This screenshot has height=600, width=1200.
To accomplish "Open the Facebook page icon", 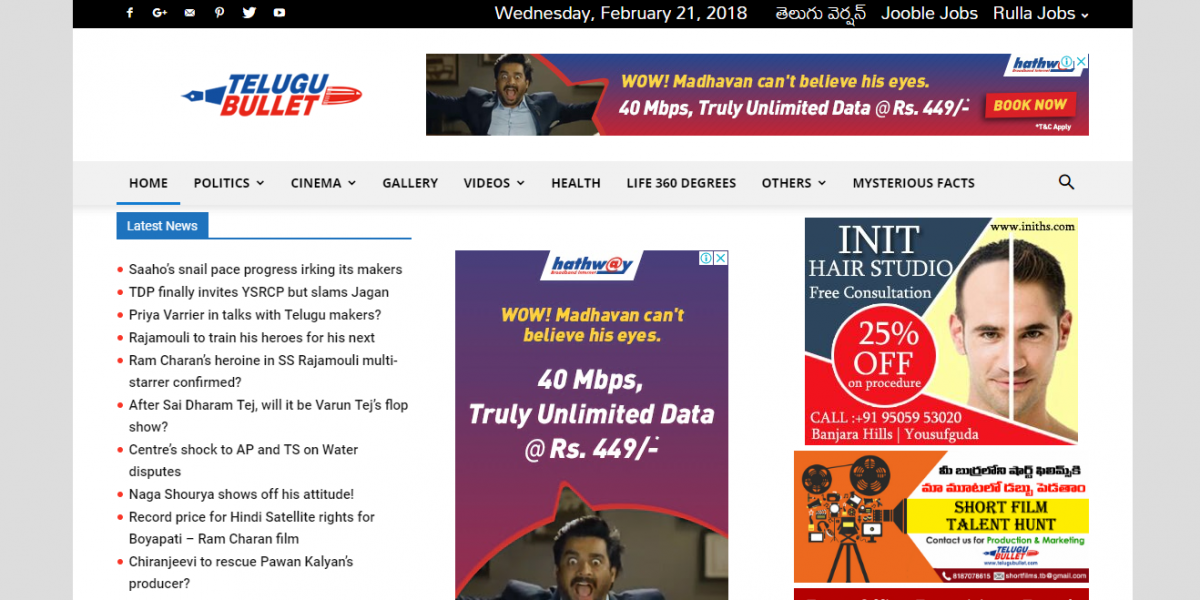I will tap(129, 13).
